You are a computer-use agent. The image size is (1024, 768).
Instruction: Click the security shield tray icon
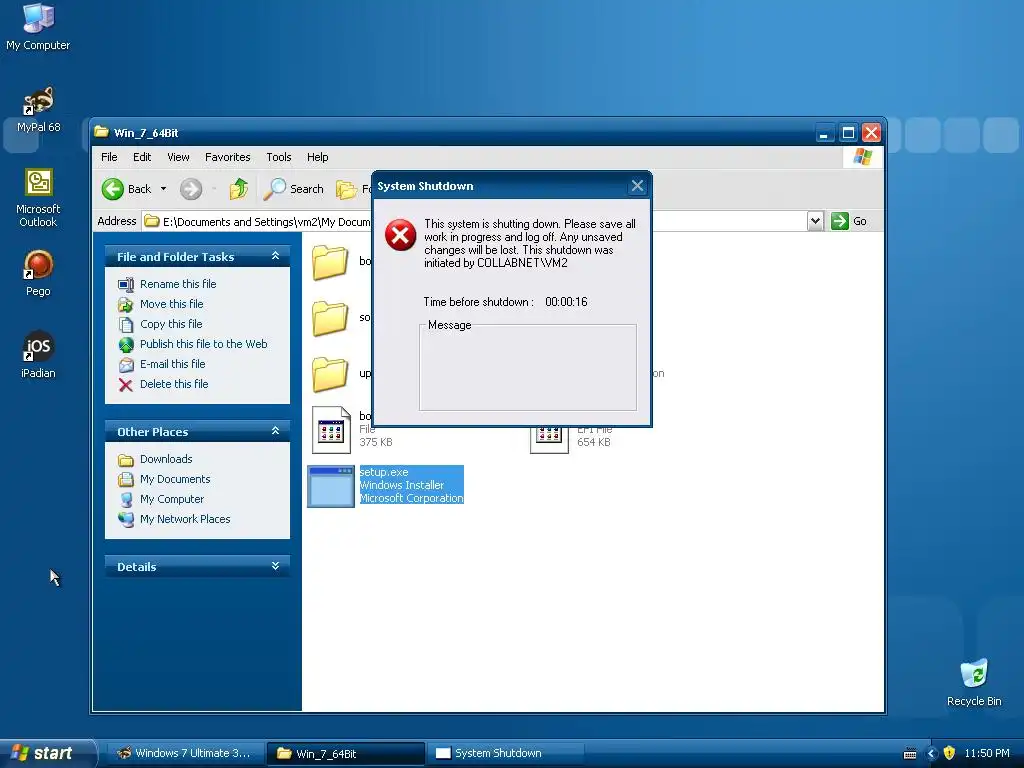click(x=950, y=753)
